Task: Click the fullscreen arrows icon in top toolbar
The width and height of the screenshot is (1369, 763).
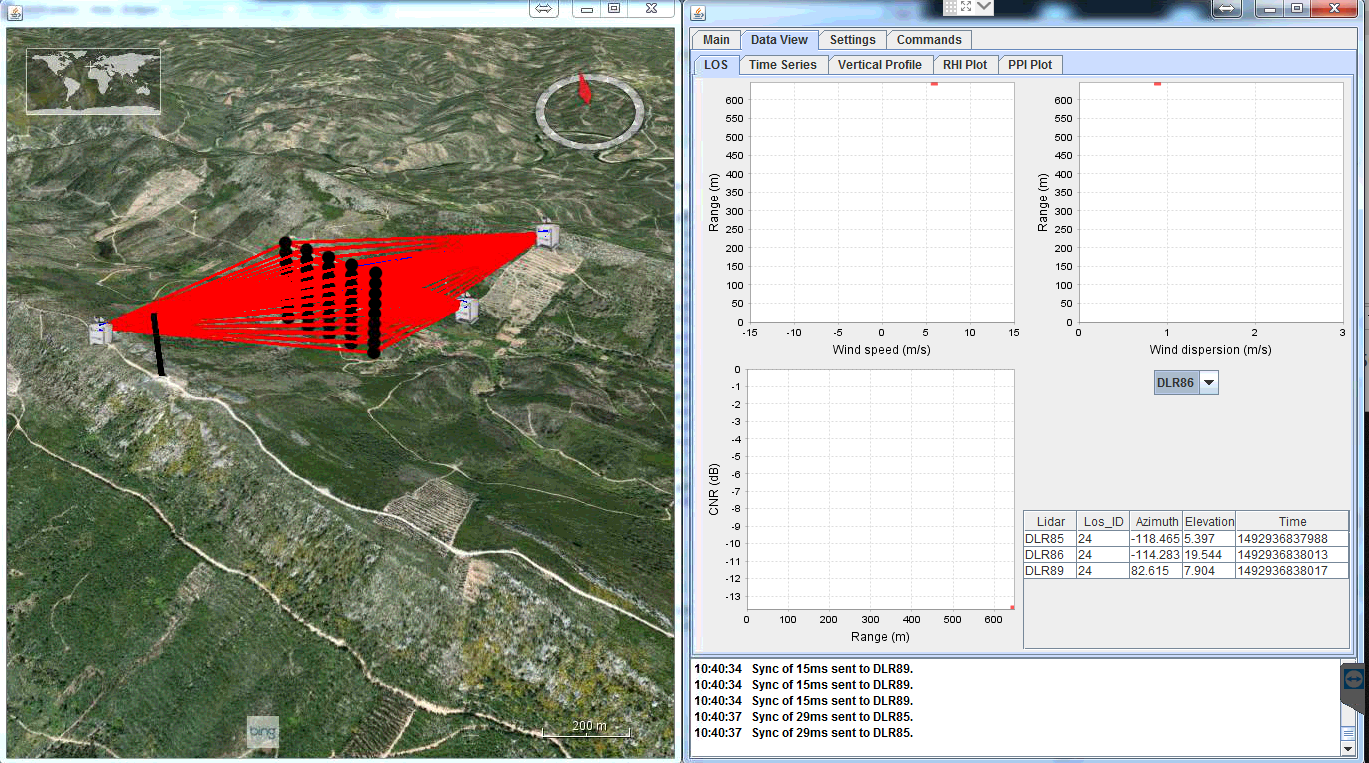Action: pyautogui.click(x=966, y=7)
